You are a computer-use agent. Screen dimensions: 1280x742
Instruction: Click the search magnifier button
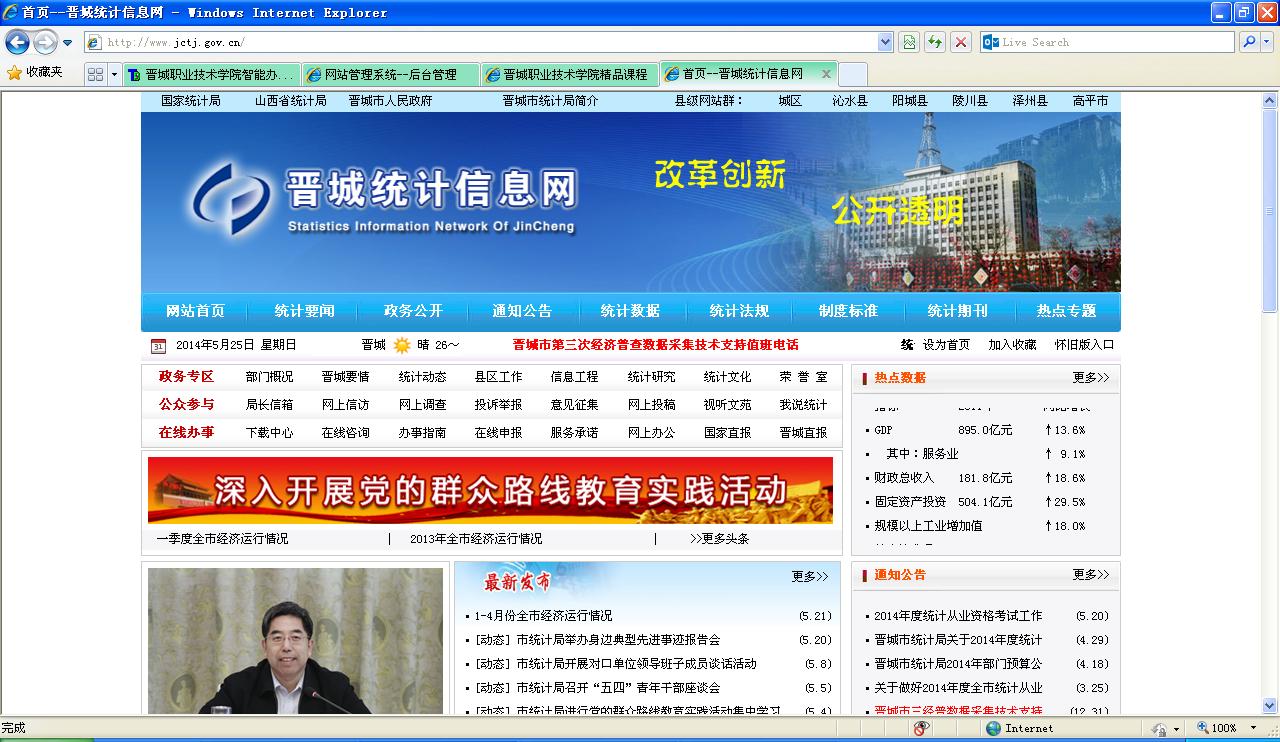1249,42
